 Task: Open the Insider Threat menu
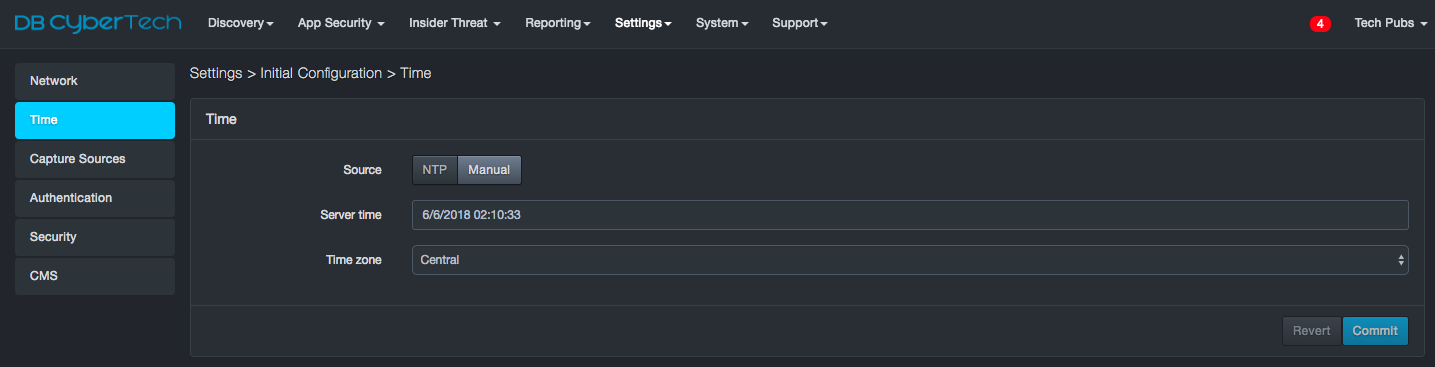point(455,23)
